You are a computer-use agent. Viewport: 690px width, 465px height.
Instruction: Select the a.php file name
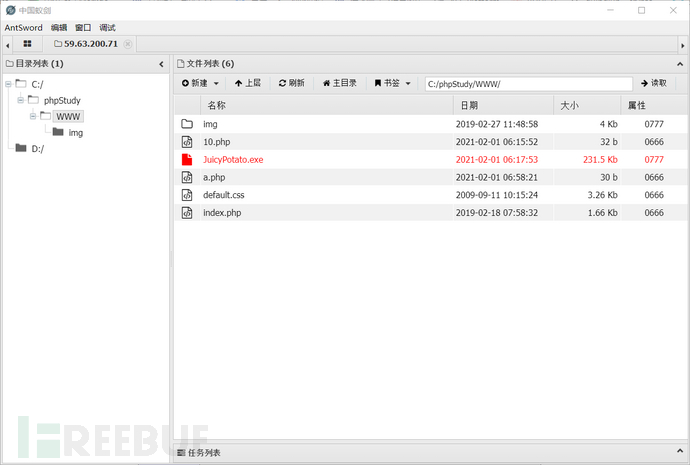click(x=214, y=177)
